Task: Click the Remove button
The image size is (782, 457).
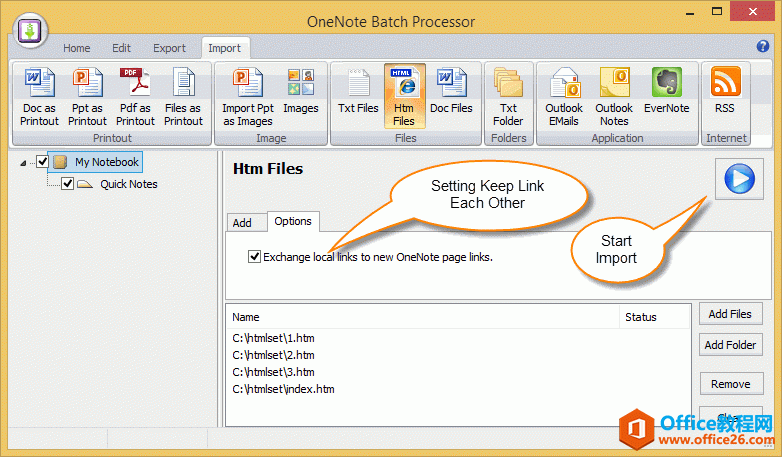Action: click(731, 384)
